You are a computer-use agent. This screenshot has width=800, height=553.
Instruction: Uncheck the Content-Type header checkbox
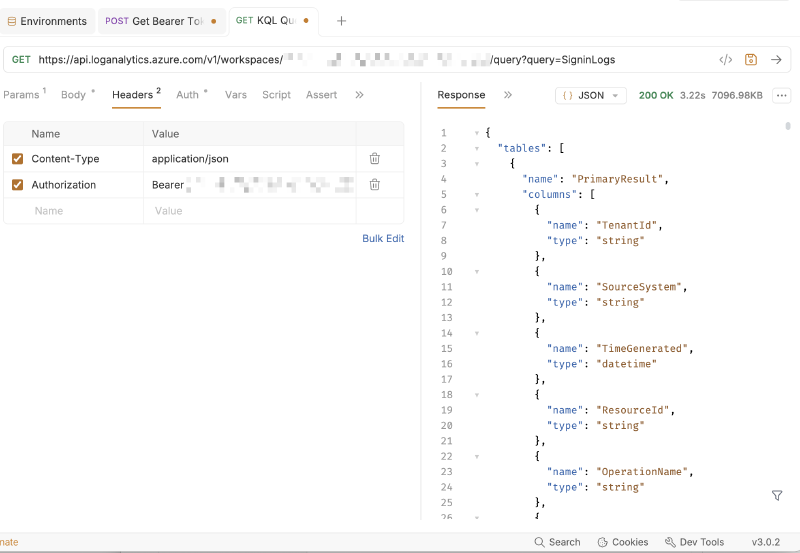[17, 159]
